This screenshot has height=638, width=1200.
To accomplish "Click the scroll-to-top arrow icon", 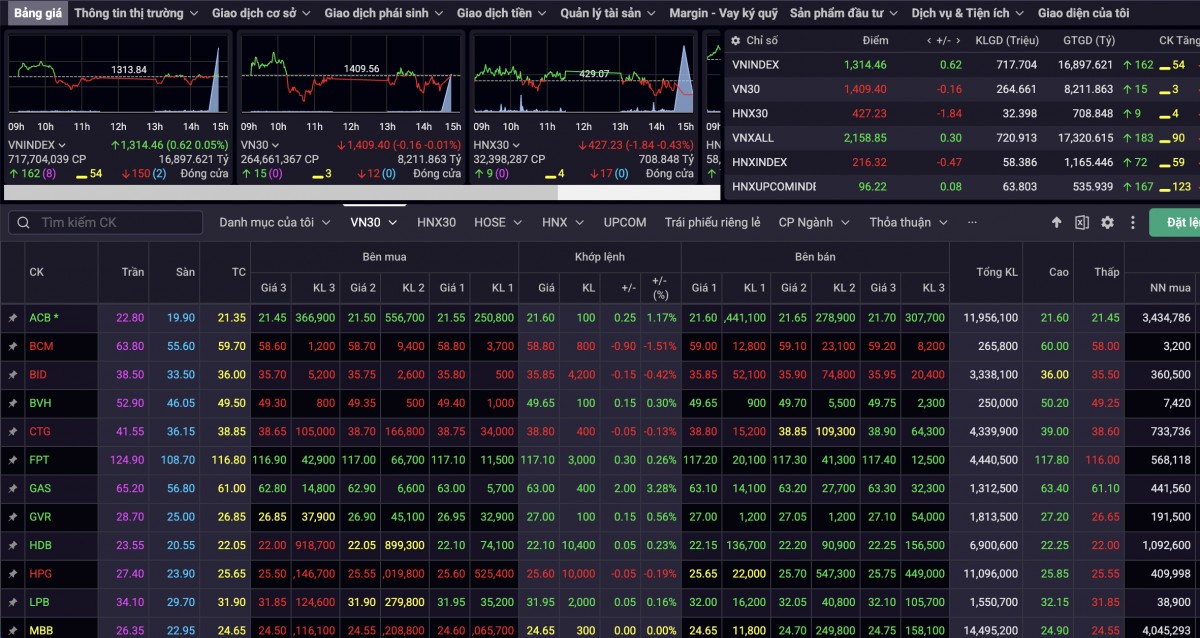I will point(1057,223).
